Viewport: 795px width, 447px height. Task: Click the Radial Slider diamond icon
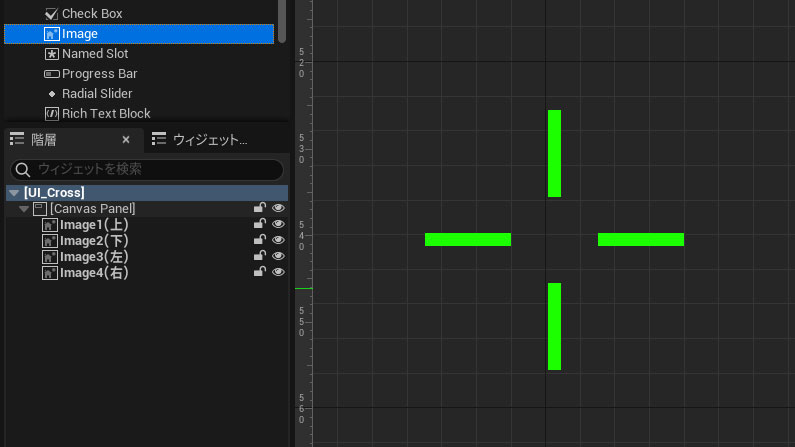click(x=52, y=94)
